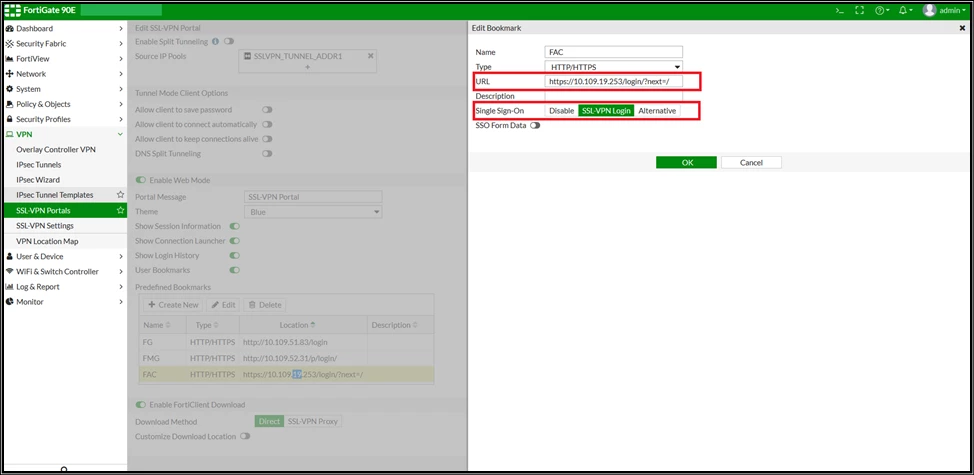Click OK to save bookmark
The width and height of the screenshot is (974, 475).
(686, 162)
